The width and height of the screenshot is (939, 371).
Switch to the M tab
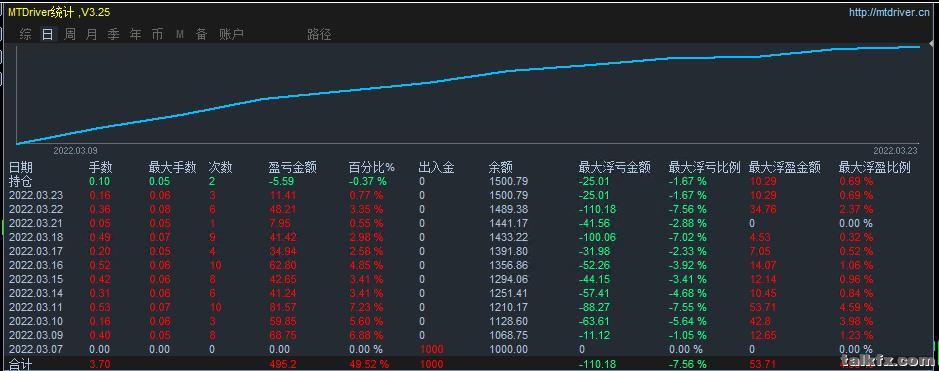pos(180,35)
